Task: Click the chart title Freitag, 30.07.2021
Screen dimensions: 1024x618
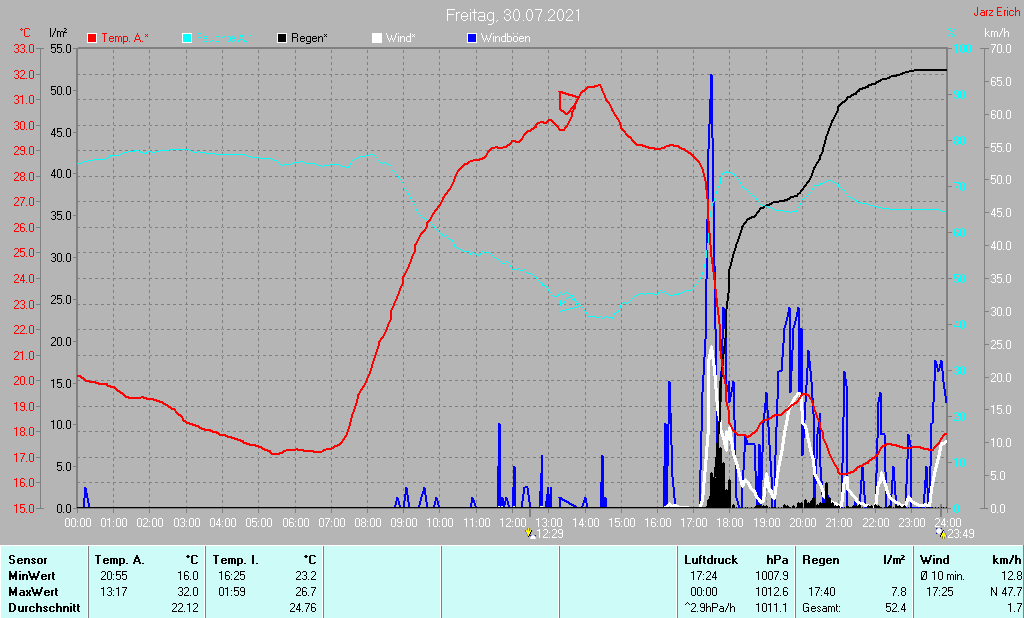Action: [x=512, y=16]
